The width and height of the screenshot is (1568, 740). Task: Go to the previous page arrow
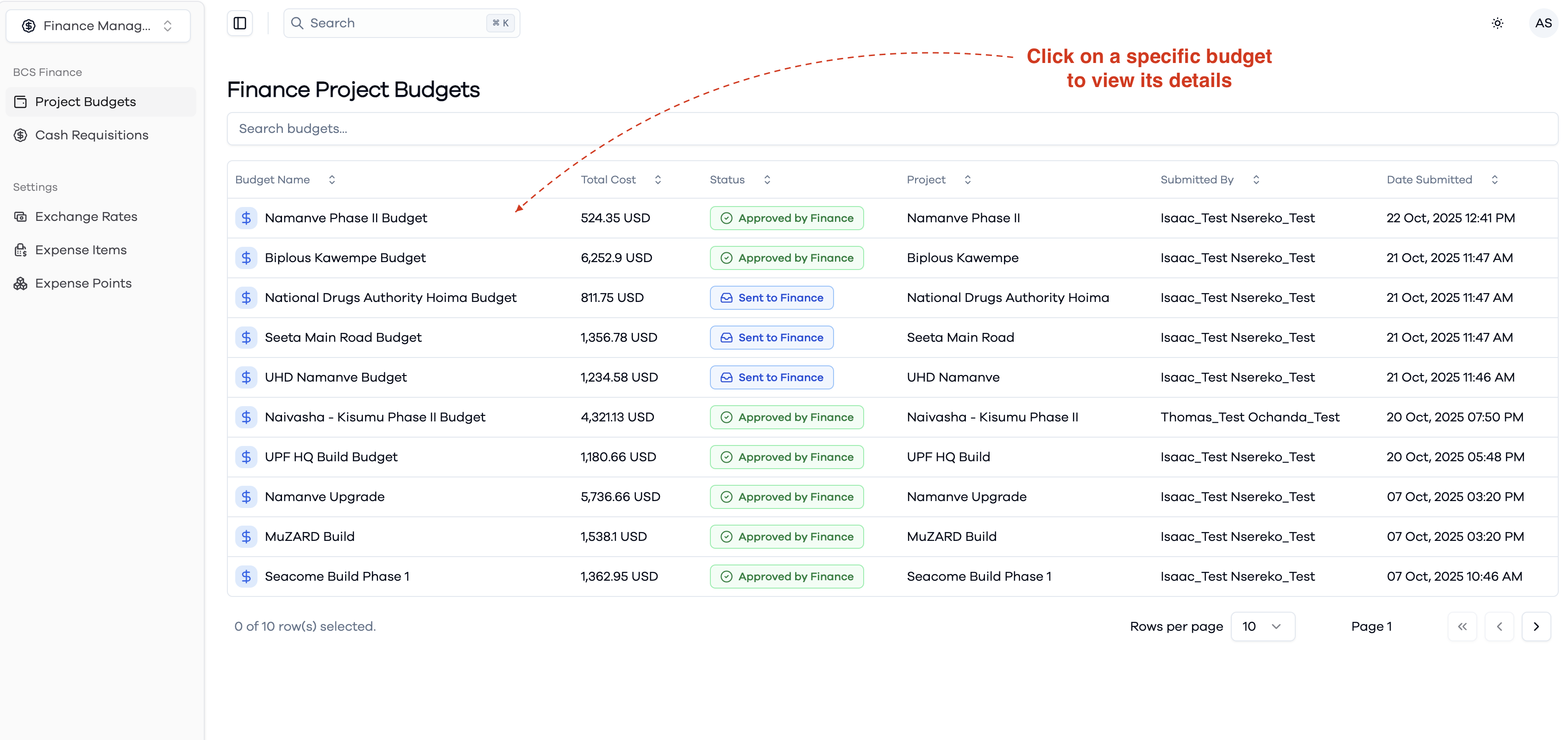1499,626
